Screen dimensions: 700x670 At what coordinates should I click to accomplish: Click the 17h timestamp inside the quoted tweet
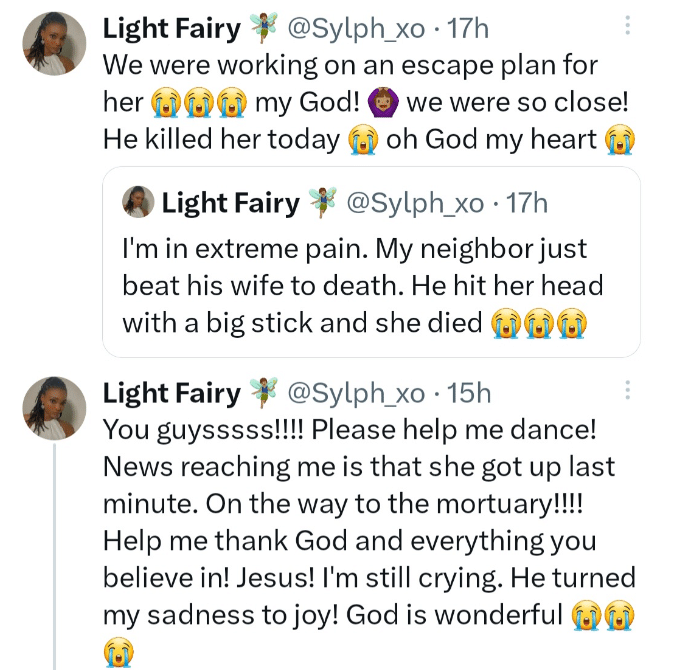(527, 203)
